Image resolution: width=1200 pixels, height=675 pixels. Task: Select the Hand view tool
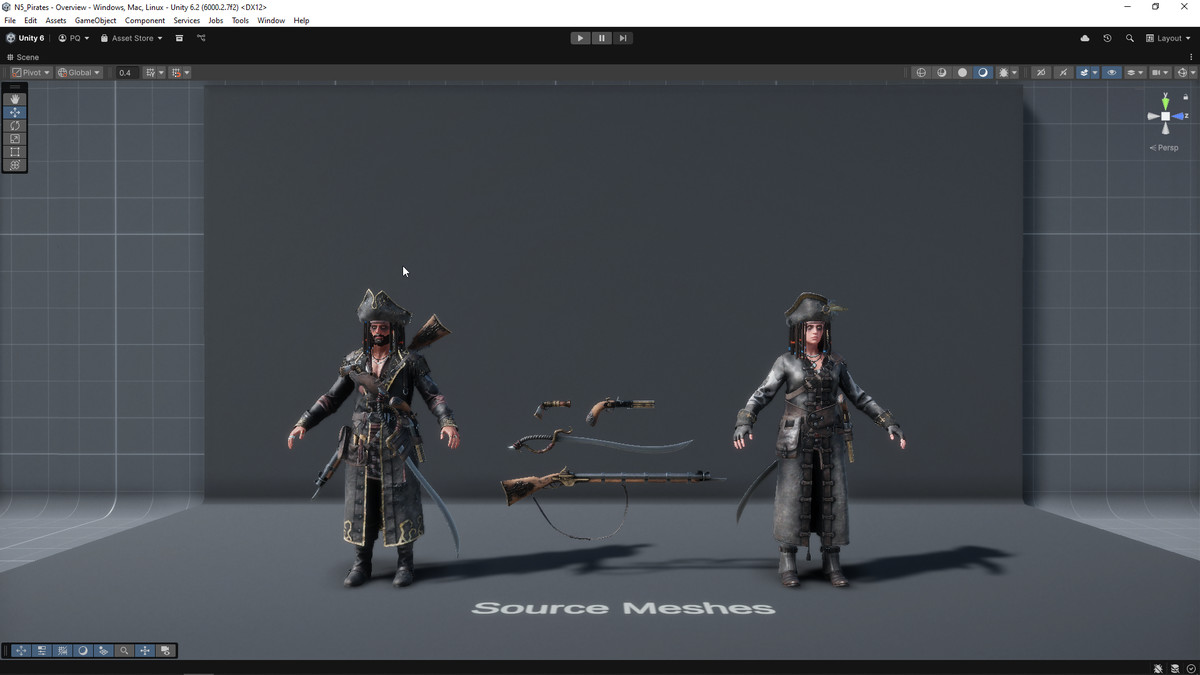pyautogui.click(x=14, y=99)
